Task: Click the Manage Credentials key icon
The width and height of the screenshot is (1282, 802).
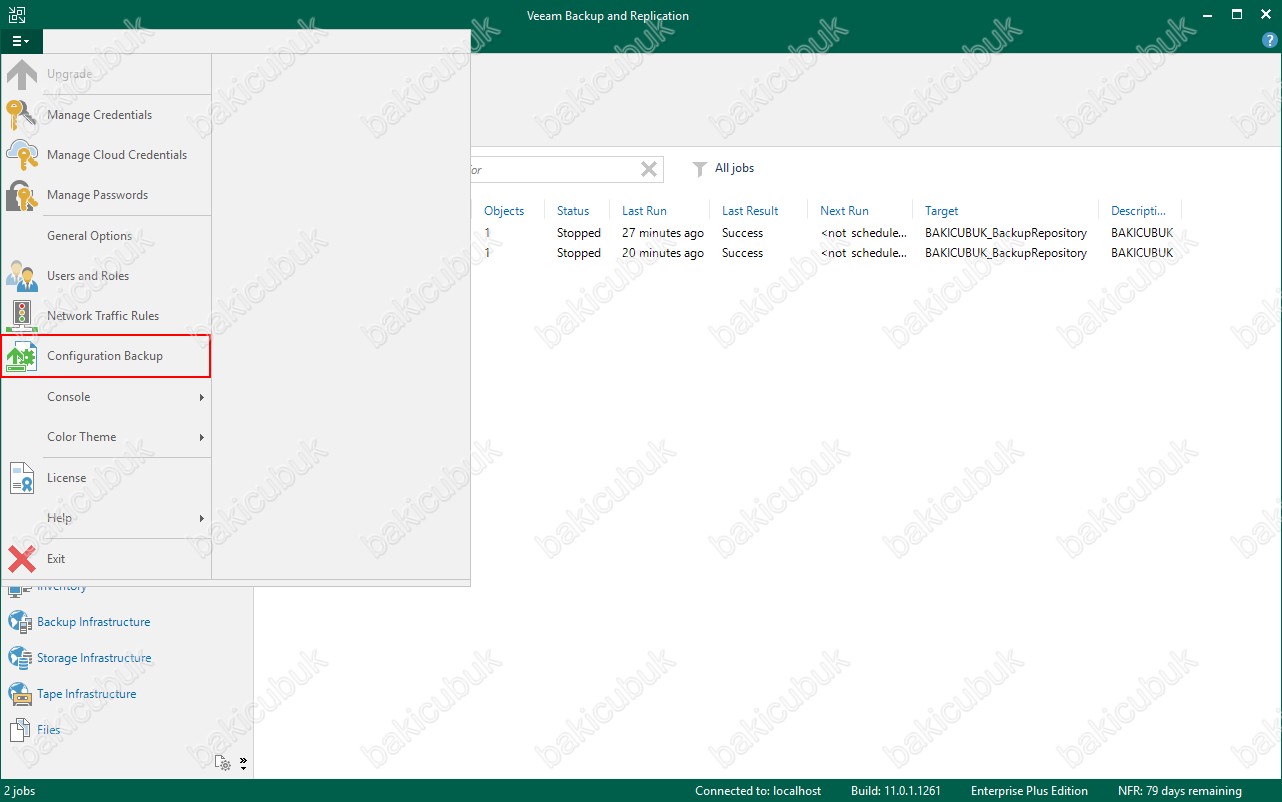Action: [22, 115]
